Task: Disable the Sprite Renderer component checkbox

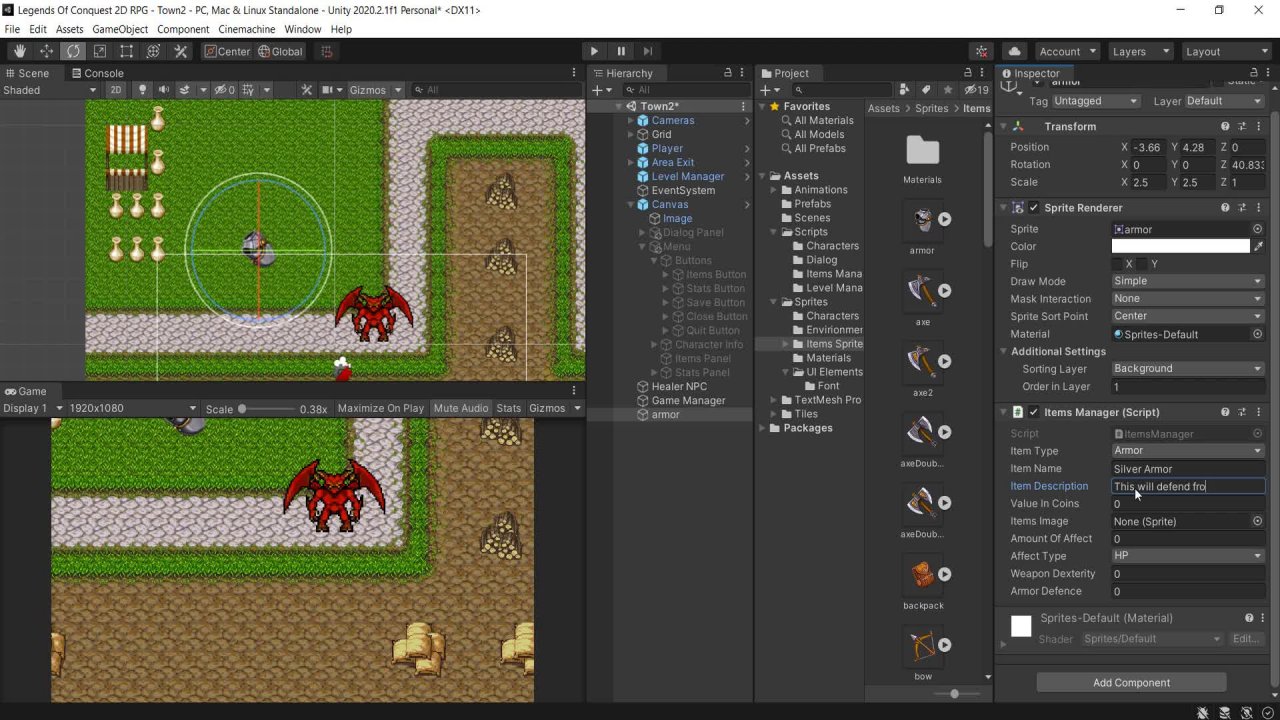Action: pos(1034,208)
